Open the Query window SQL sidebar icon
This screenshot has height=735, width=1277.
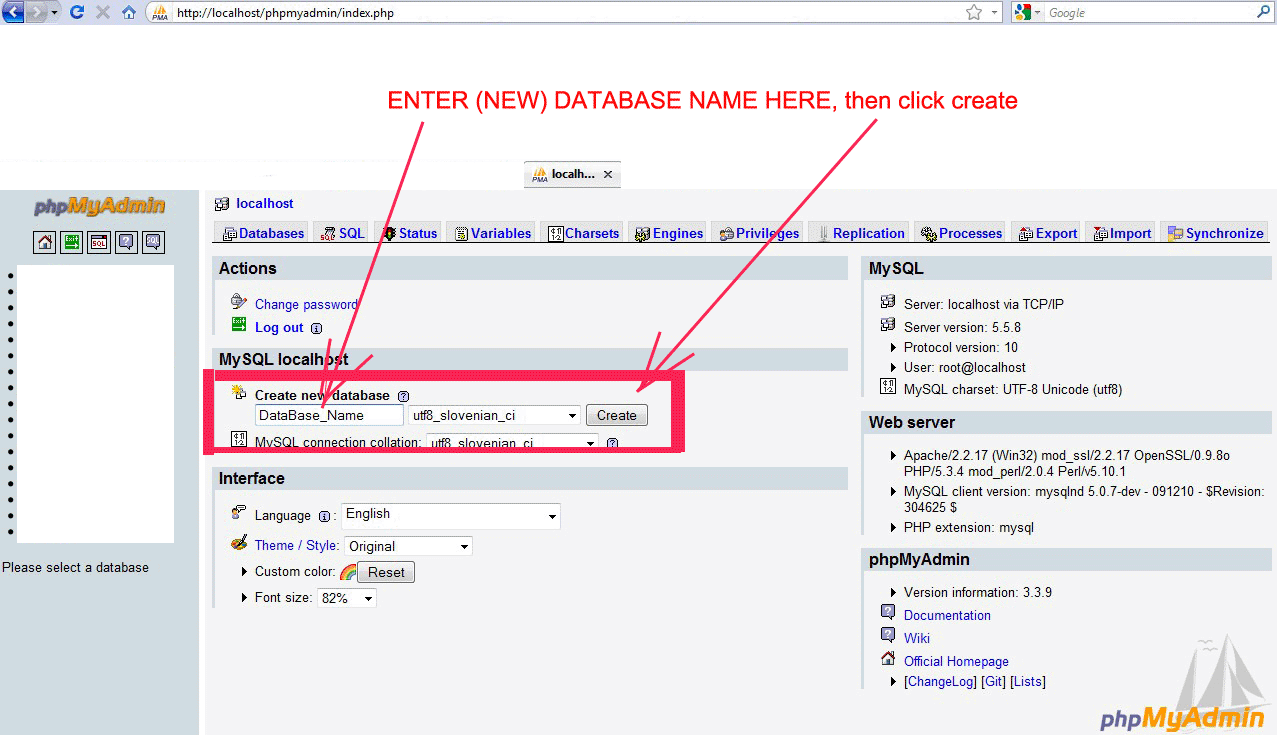[99, 242]
